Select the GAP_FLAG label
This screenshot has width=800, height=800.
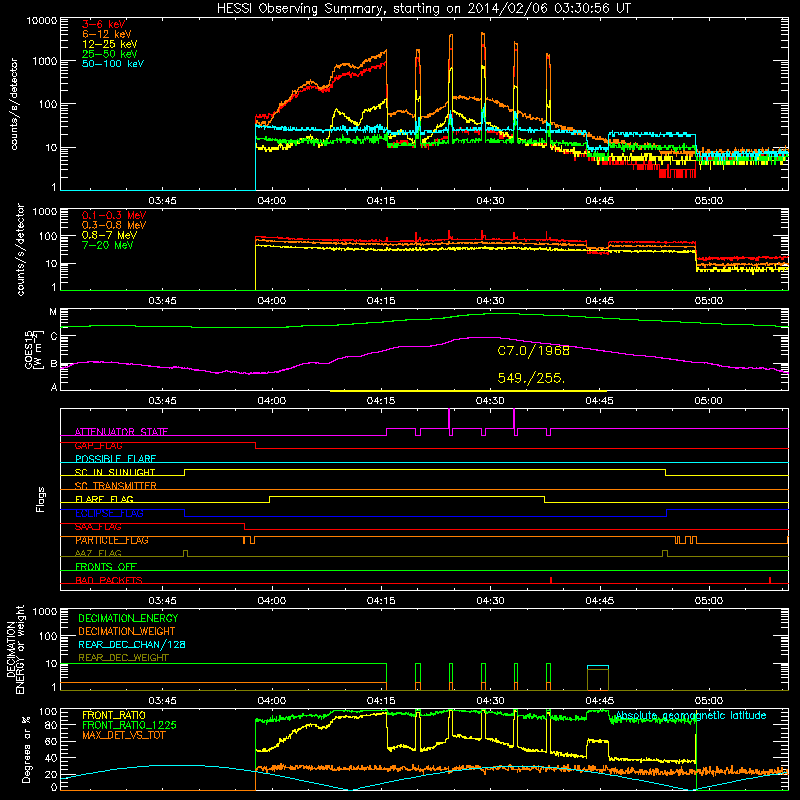98,445
